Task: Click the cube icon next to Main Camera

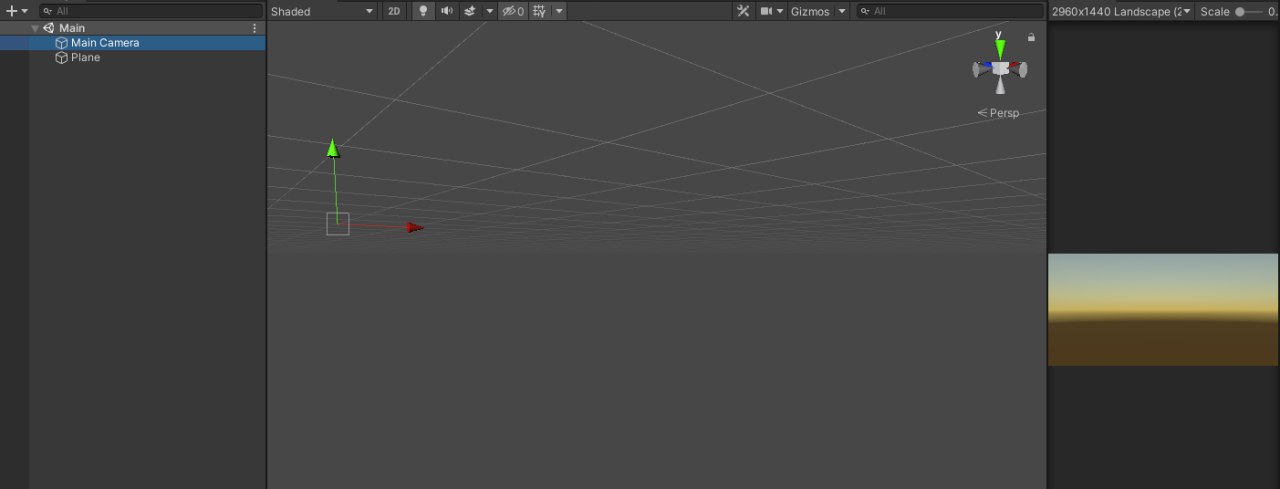Action: [x=62, y=43]
